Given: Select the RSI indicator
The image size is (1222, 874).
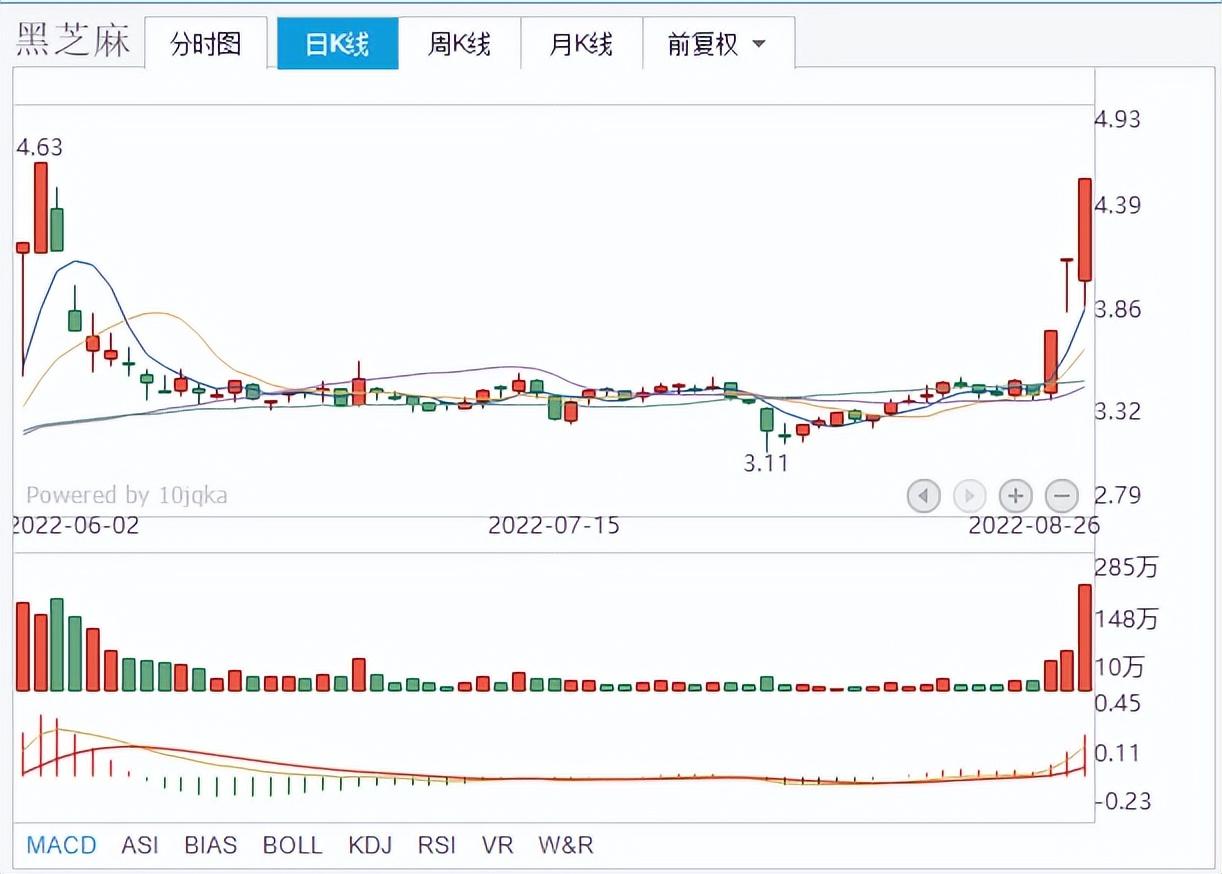Looking at the screenshot, I should [x=437, y=845].
